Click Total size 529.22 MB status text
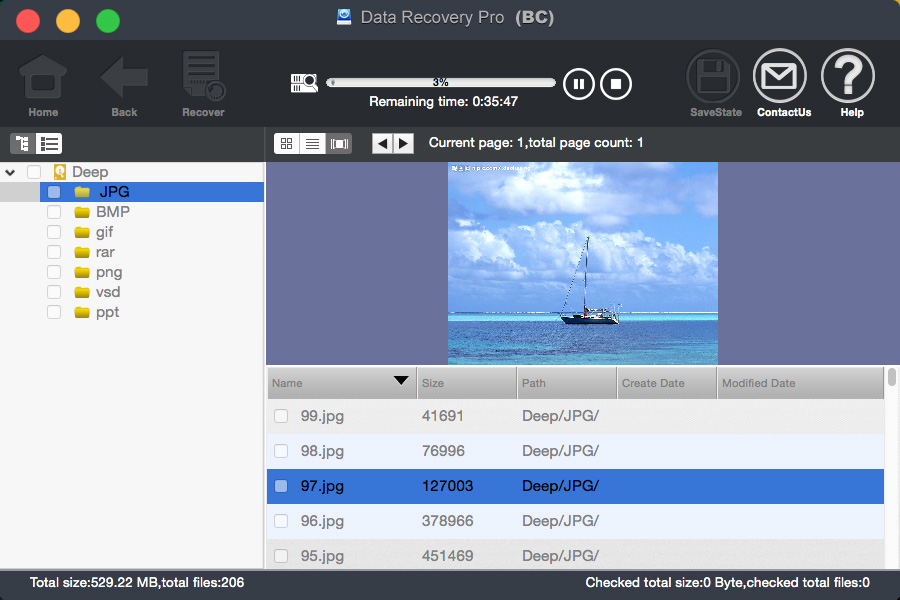900x600 pixels. [x=137, y=583]
